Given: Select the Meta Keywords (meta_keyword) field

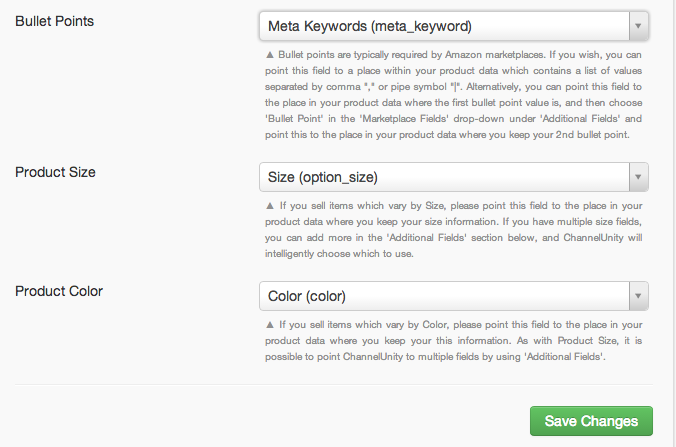Looking at the screenshot, I should [x=454, y=26].
